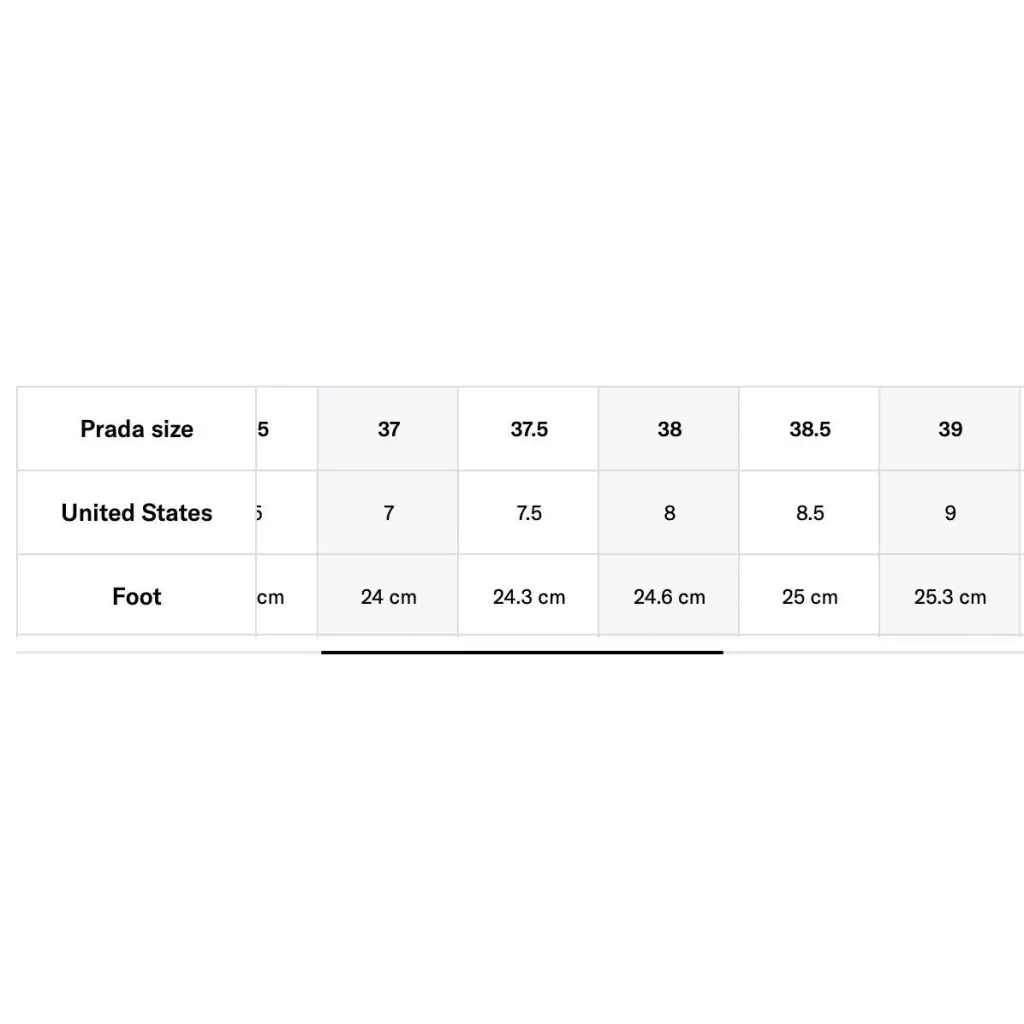Click United States size 7 cell

point(389,513)
